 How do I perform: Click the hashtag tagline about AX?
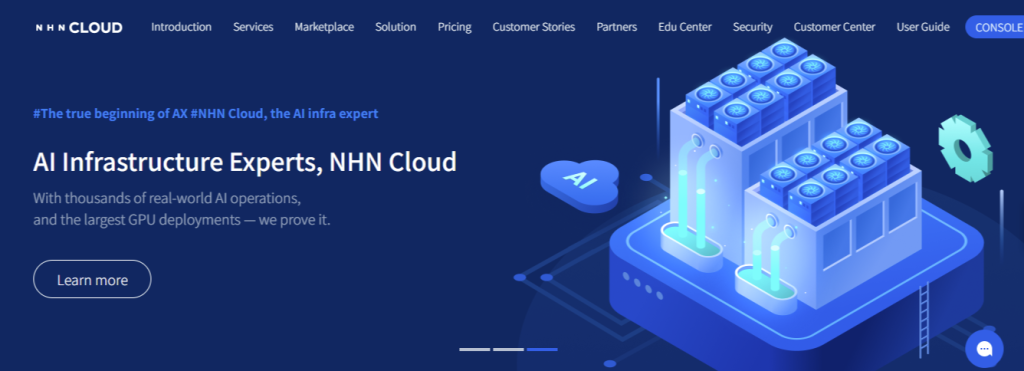tap(206, 114)
